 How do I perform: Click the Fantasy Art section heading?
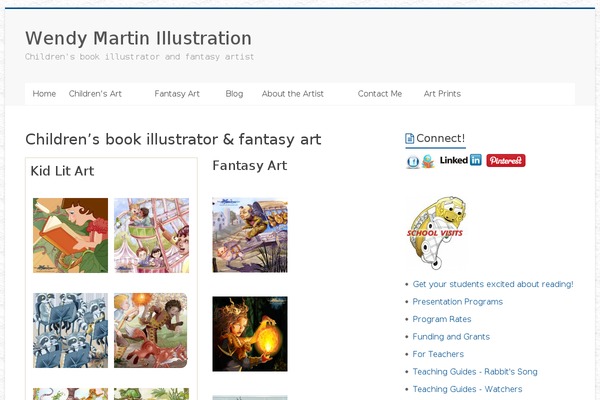pyautogui.click(x=249, y=166)
